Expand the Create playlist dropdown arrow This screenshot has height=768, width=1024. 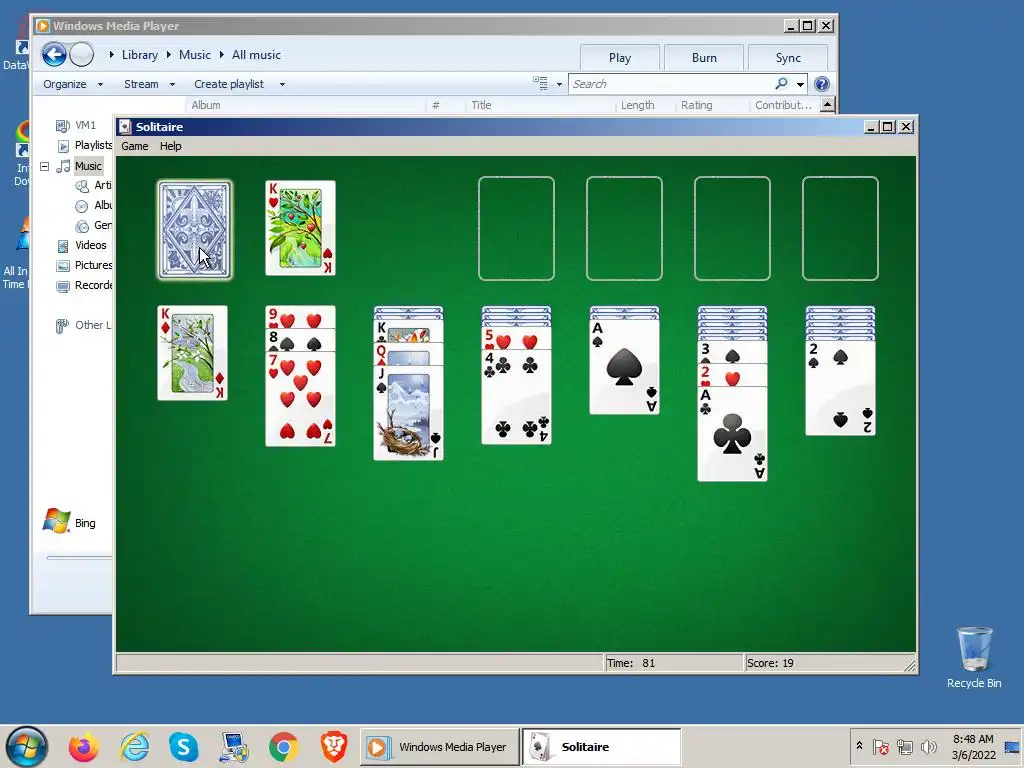tap(282, 84)
